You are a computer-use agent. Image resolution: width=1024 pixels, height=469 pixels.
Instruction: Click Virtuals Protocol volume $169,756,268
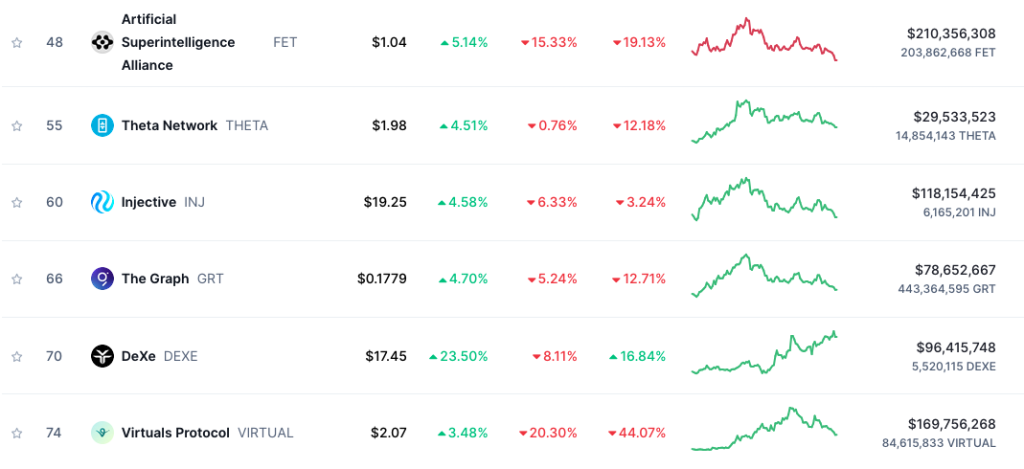coord(952,425)
